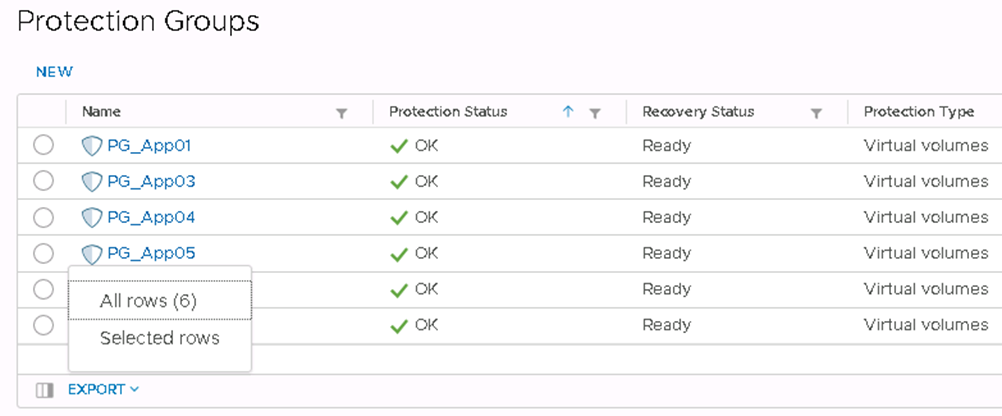Open the Recovery Status column filter
The width and height of the screenshot is (1002, 416).
tap(816, 113)
